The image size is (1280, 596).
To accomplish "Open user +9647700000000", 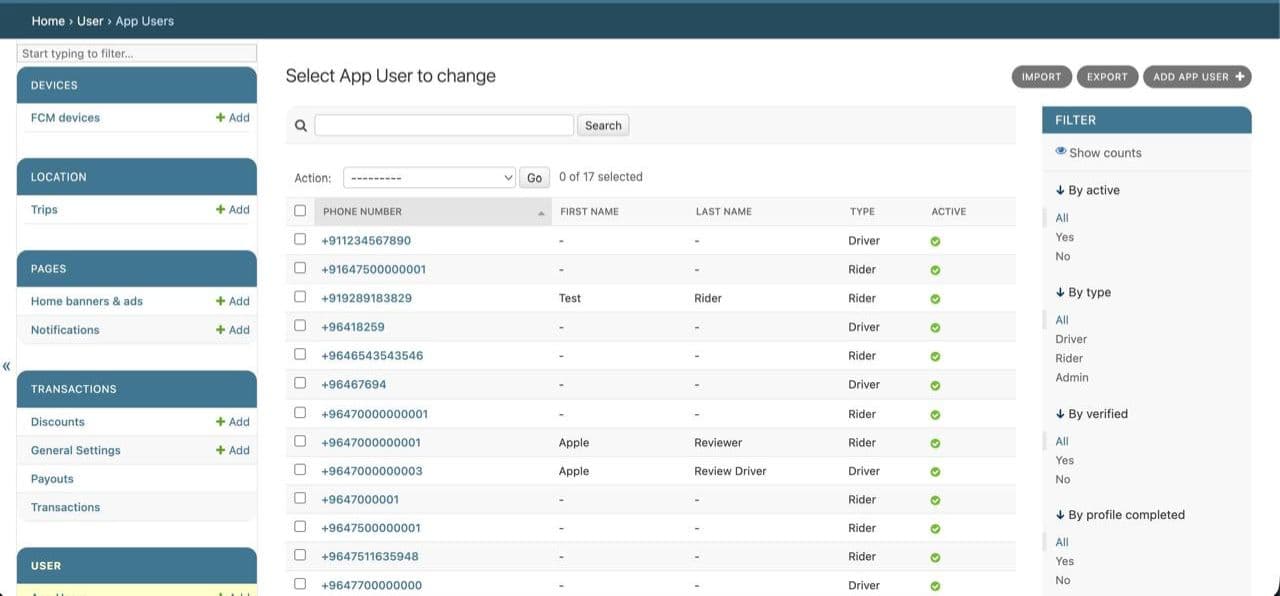I will pos(371,585).
